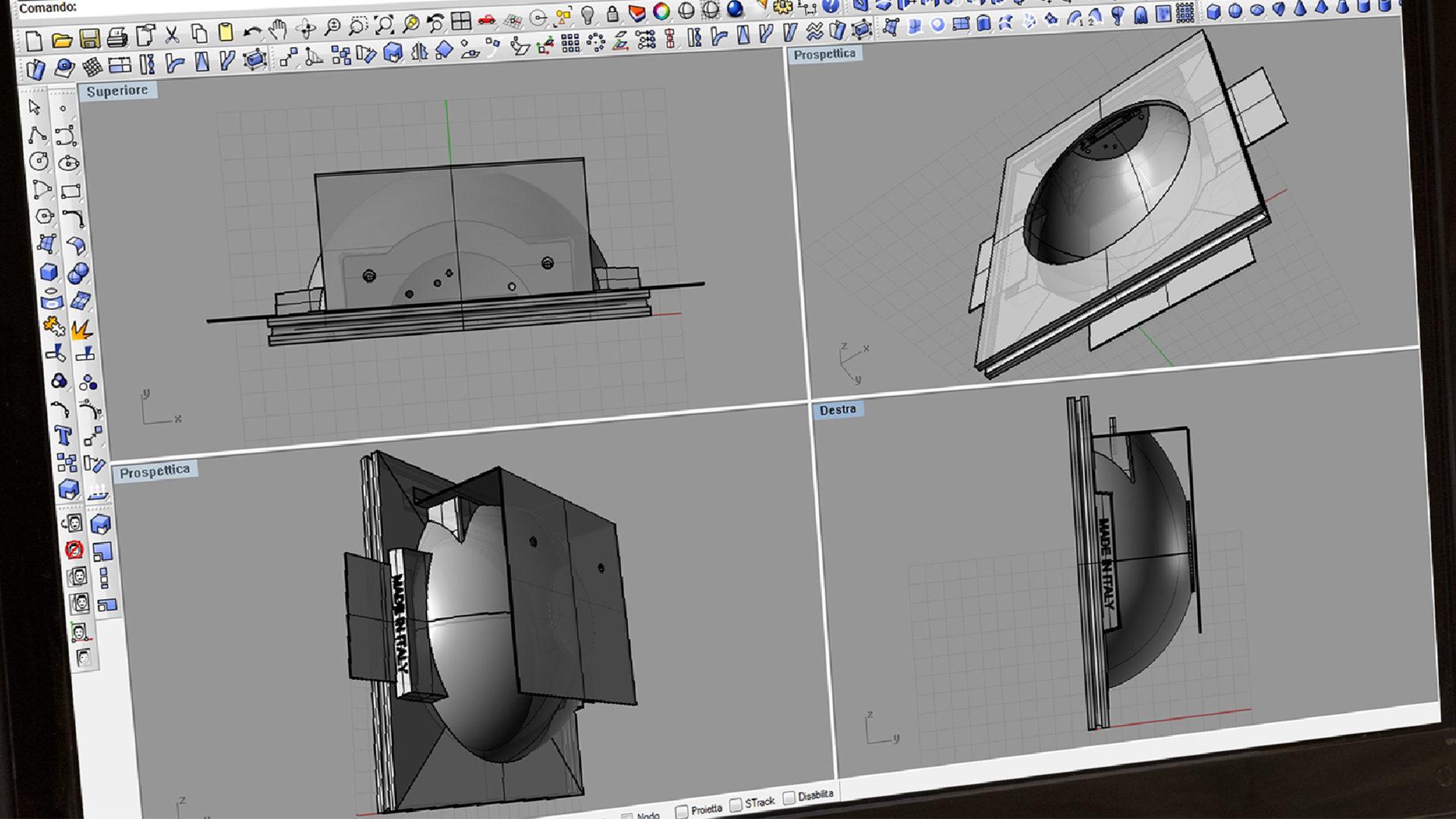The height and width of the screenshot is (819, 1456).
Task: Click the red car icon
Action: click(487, 20)
